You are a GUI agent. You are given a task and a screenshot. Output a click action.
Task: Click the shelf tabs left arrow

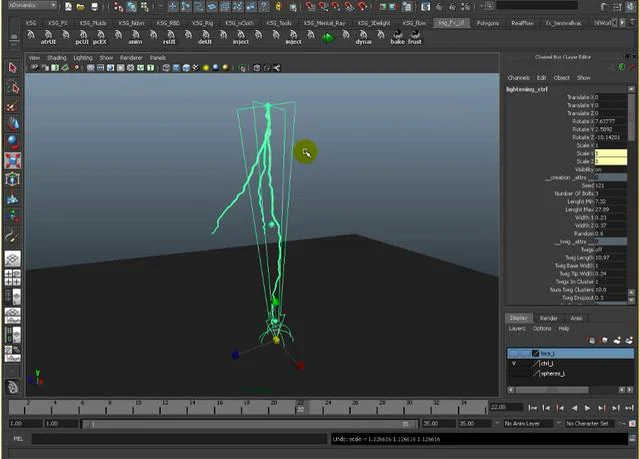click(615, 23)
